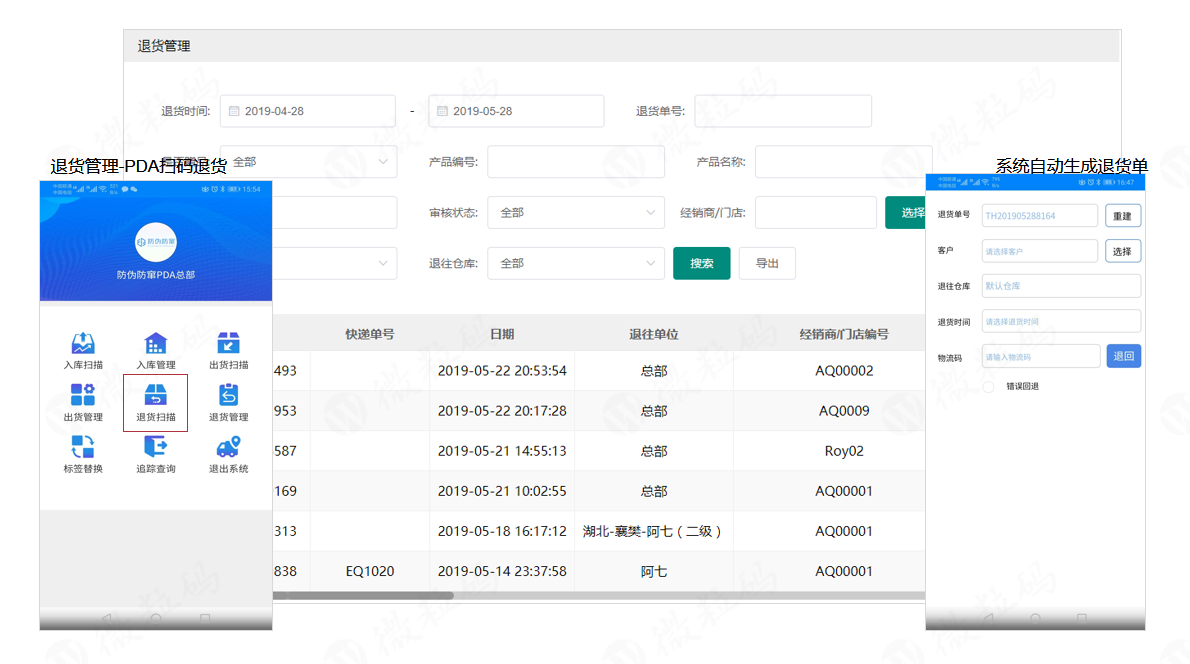Expand the 审核状态 dropdown
Screen dimensions: 1190x664
(x=575, y=213)
